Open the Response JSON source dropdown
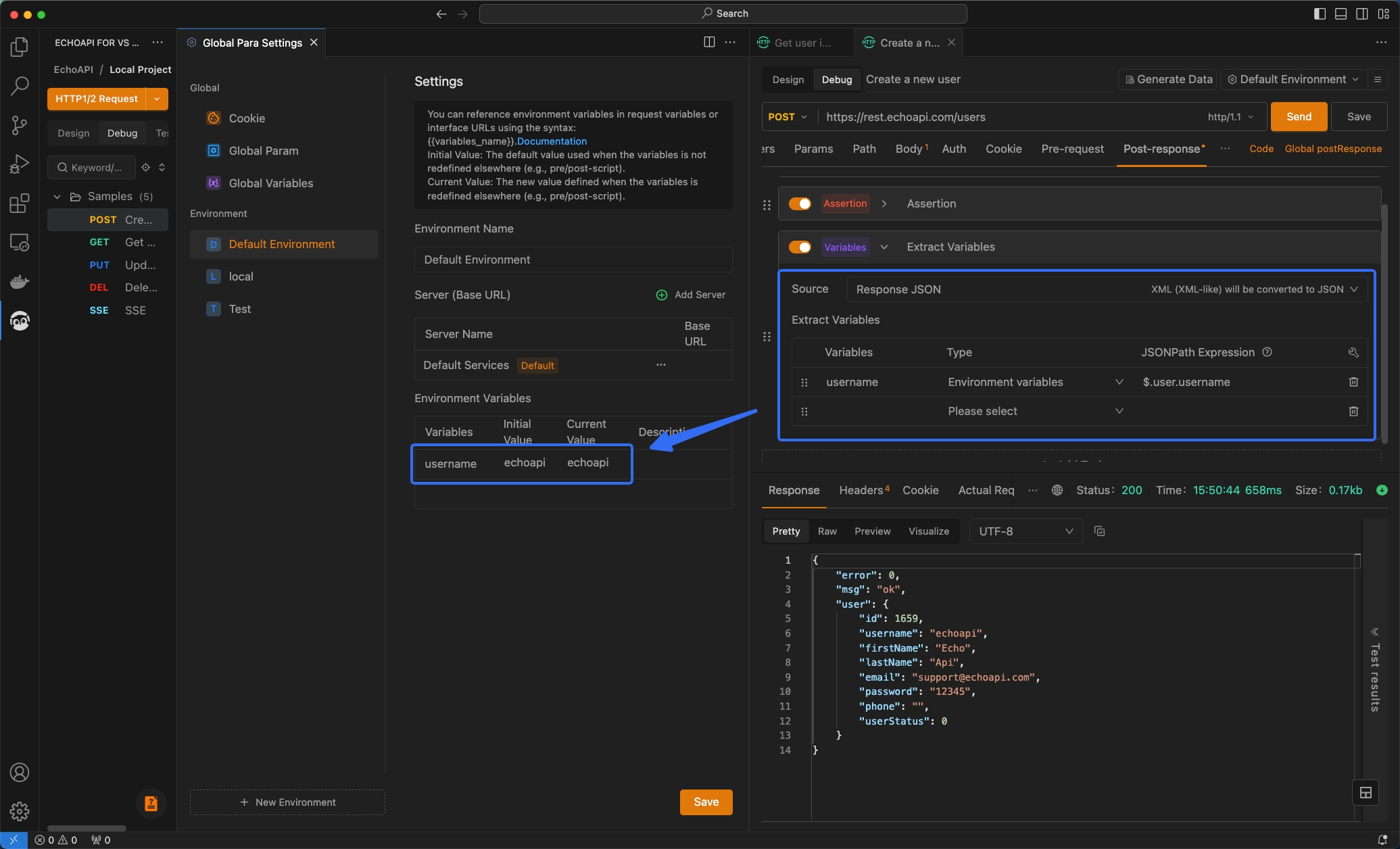1400x849 pixels. [x=1107, y=289]
